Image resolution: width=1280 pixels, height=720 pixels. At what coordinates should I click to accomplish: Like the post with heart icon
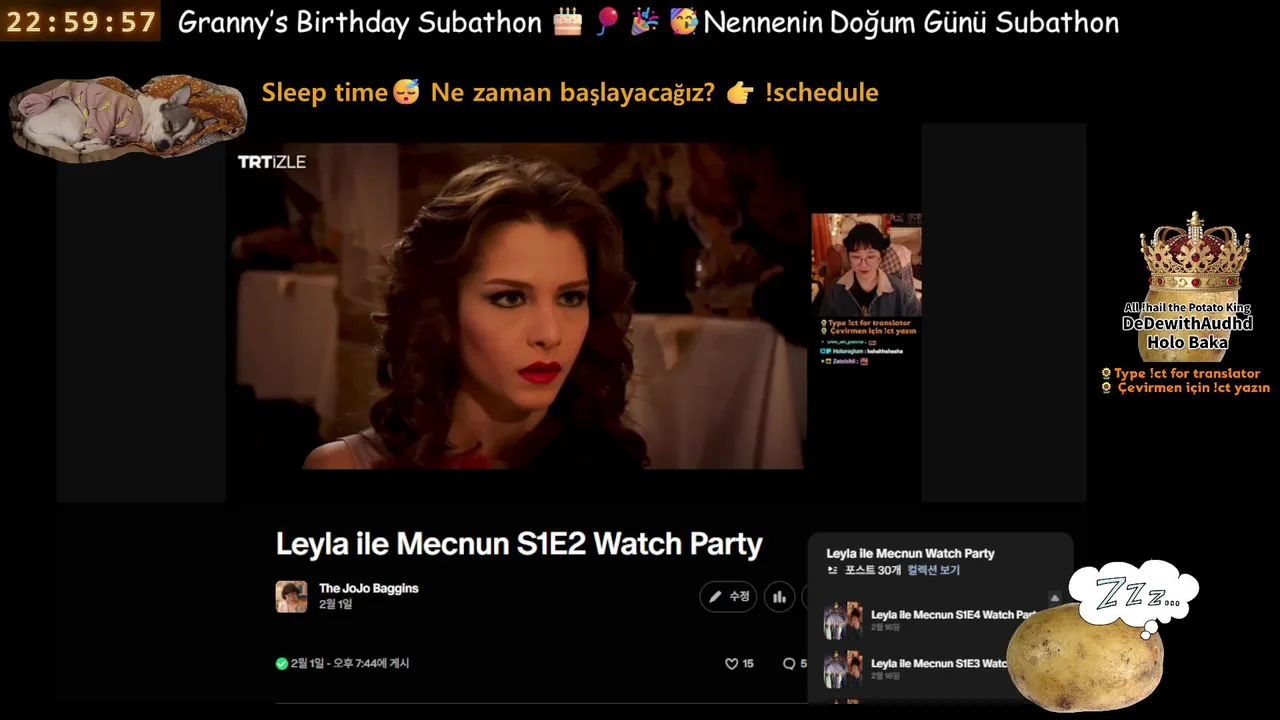click(x=731, y=664)
